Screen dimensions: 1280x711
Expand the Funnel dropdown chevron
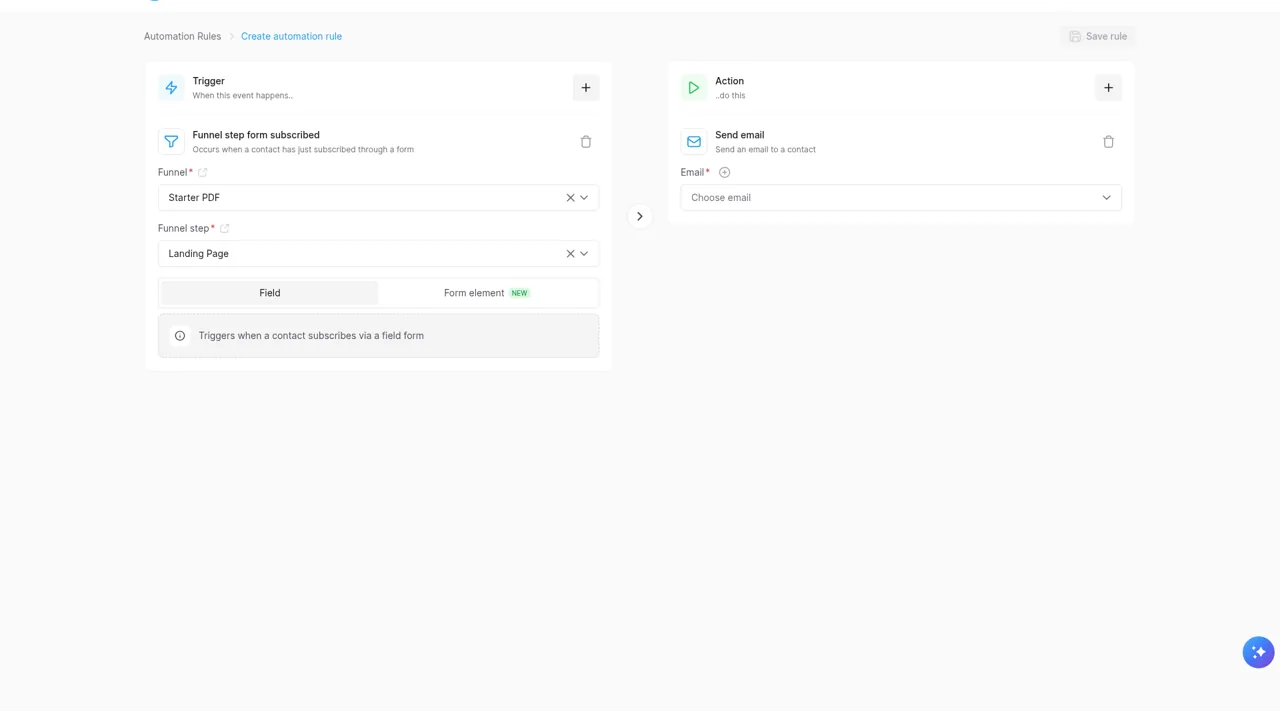(584, 198)
